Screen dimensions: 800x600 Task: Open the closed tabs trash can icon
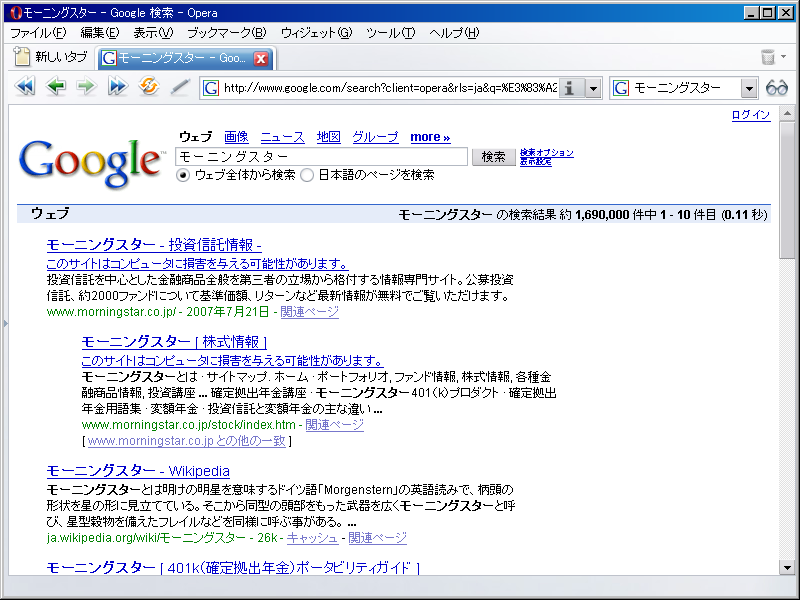coord(768,57)
